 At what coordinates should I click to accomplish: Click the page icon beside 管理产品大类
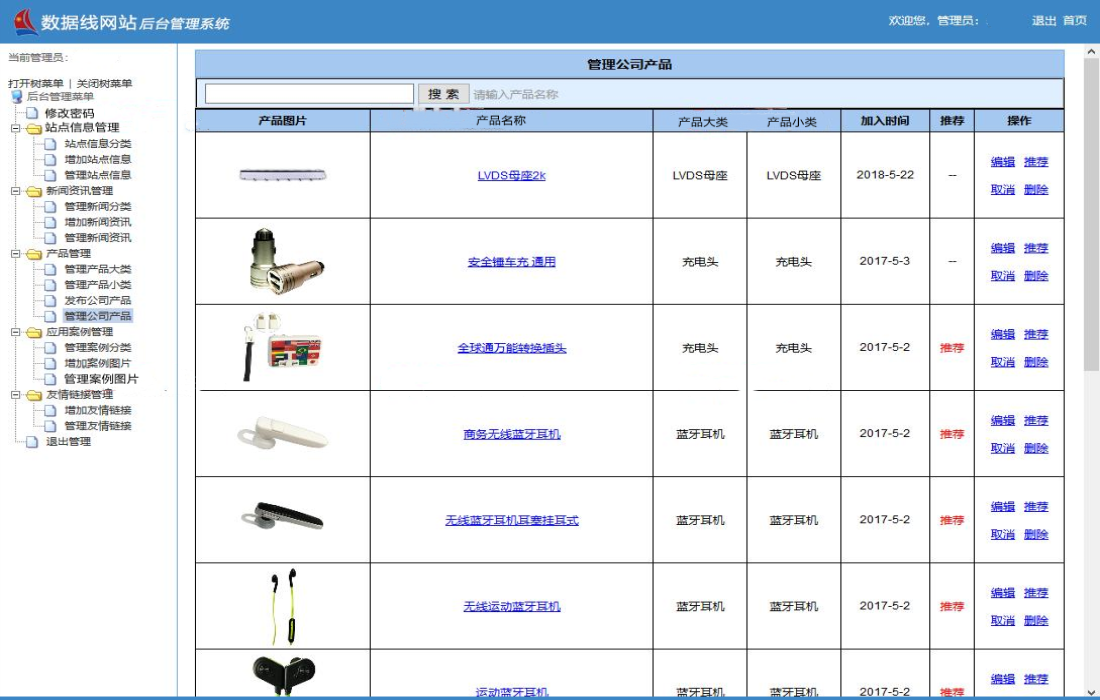[51, 269]
